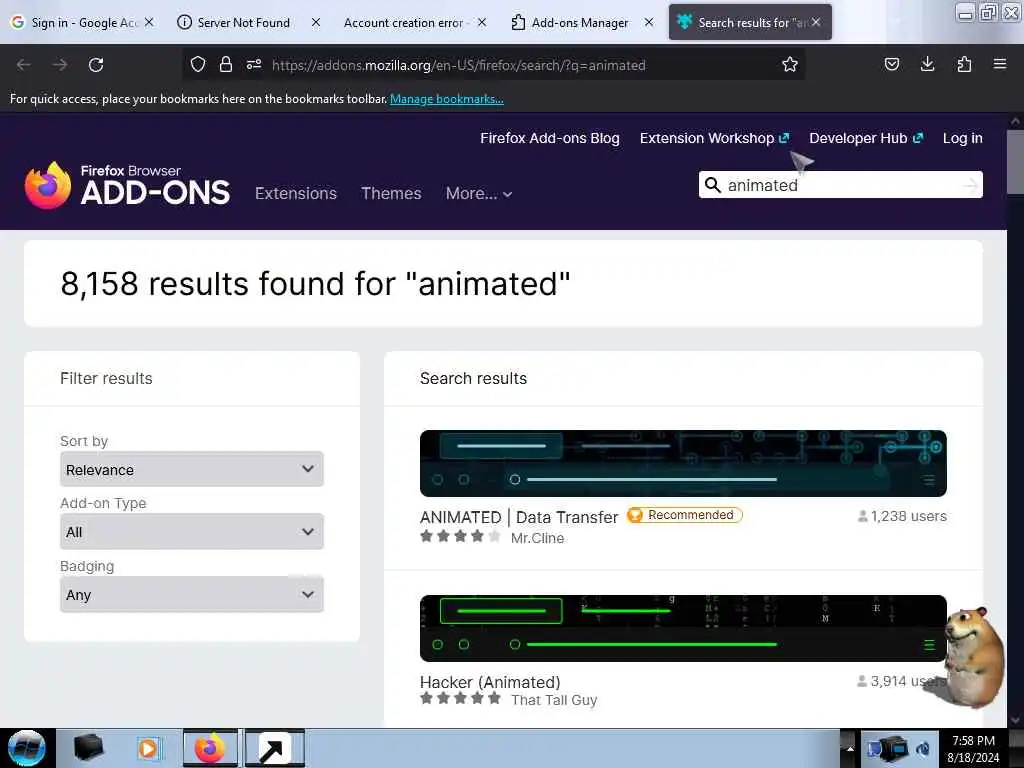Open the Downloads panel
The height and width of the screenshot is (768, 1024).
pyautogui.click(x=927, y=64)
